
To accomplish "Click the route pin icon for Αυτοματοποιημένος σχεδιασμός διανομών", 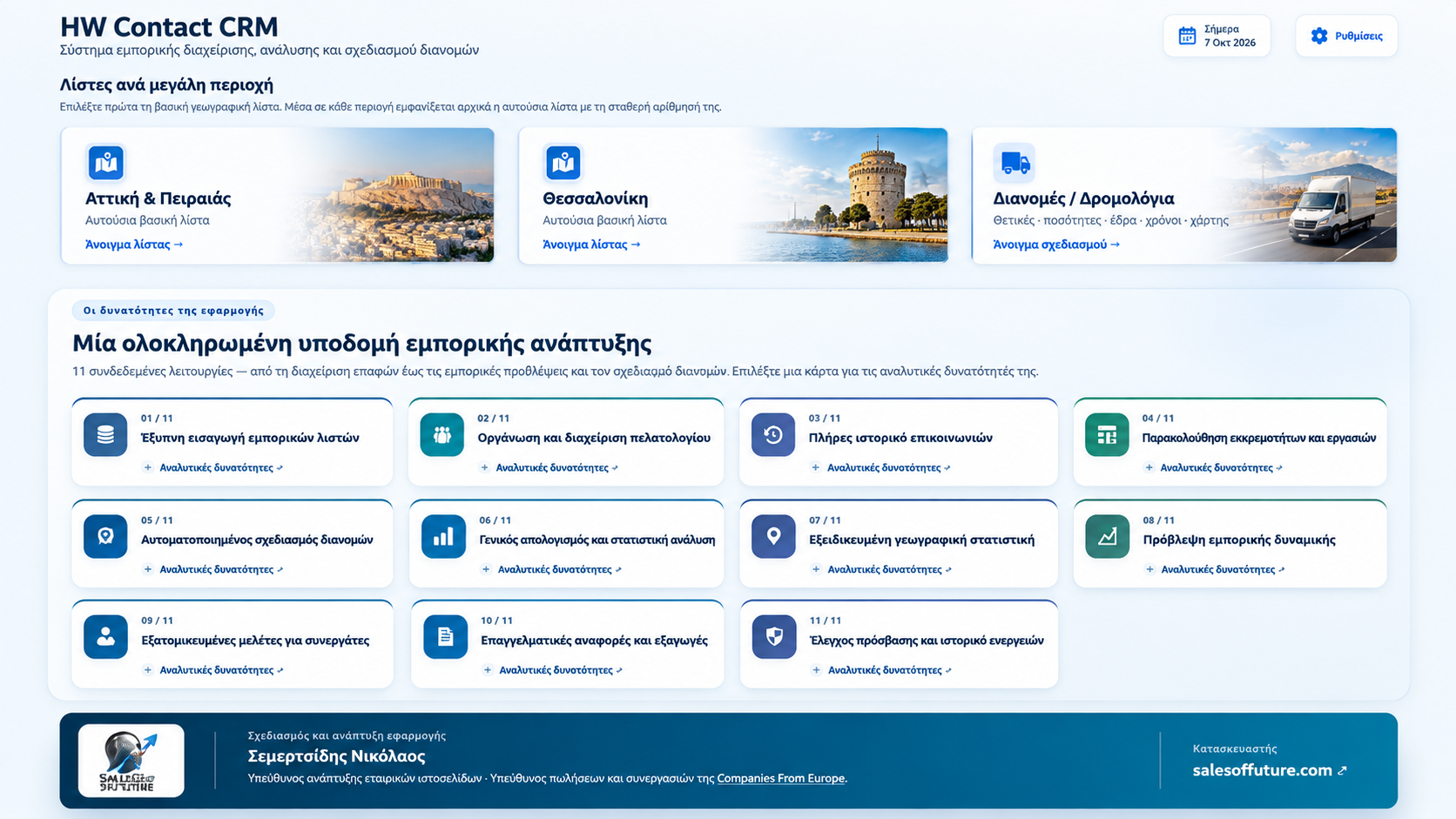I will click(x=105, y=536).
